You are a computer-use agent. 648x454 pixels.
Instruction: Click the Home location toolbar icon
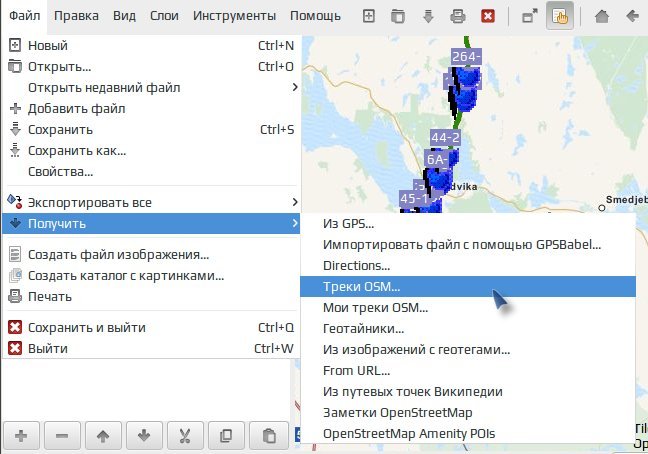pyautogui.click(x=602, y=17)
